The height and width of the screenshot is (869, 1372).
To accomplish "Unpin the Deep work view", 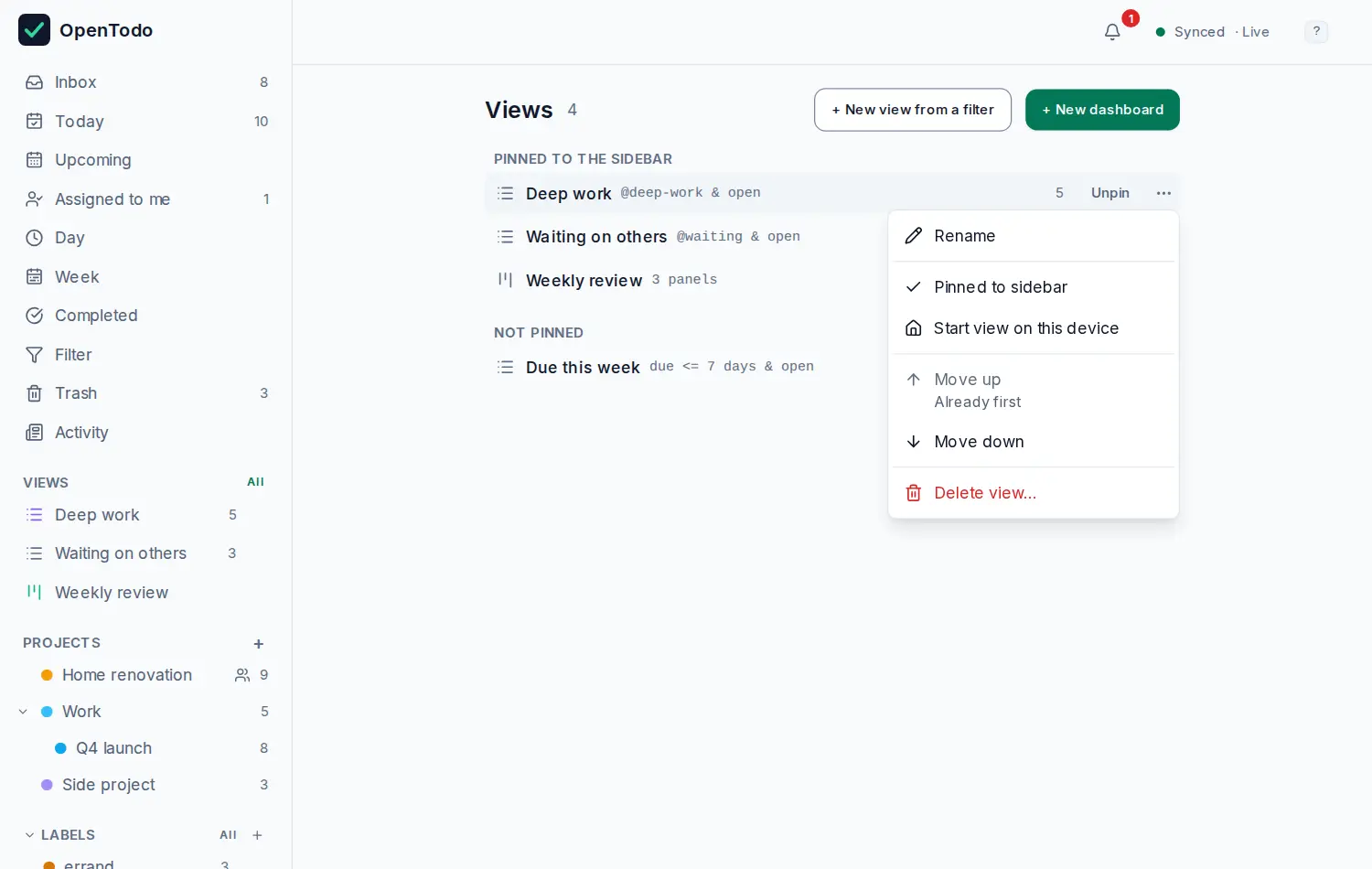I will point(1110,193).
